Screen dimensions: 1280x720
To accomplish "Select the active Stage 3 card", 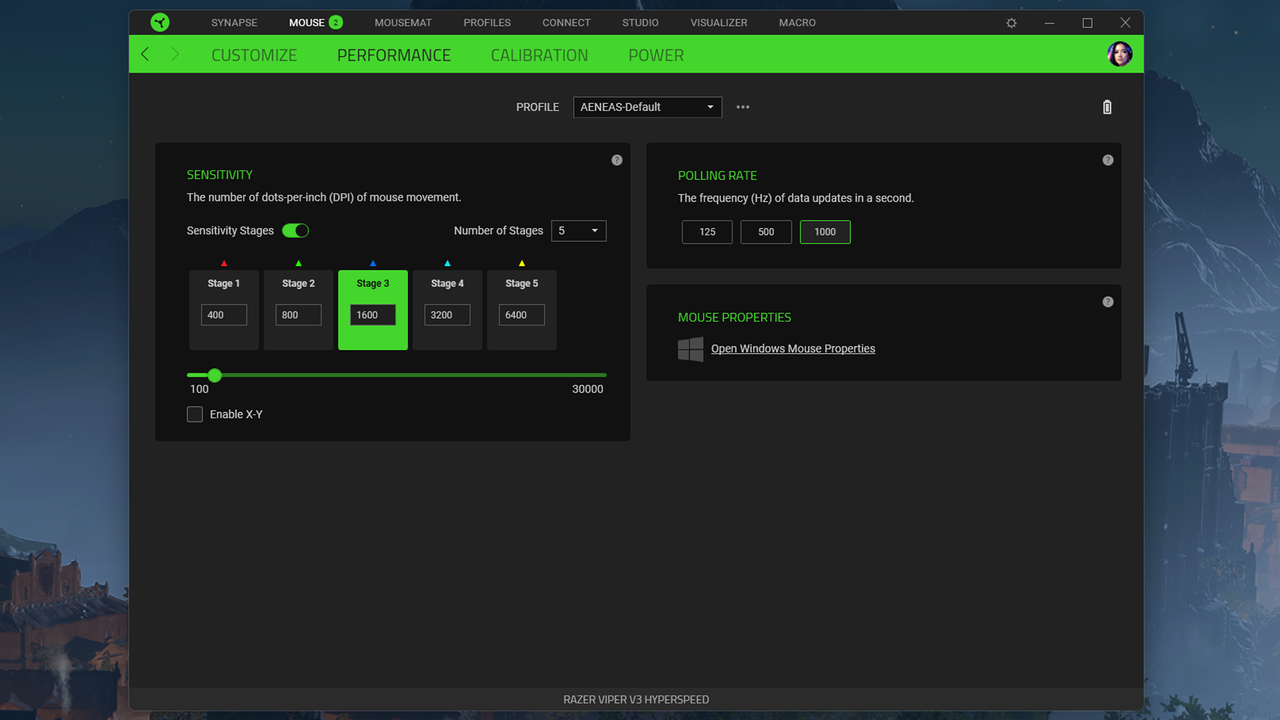I will click(x=373, y=310).
